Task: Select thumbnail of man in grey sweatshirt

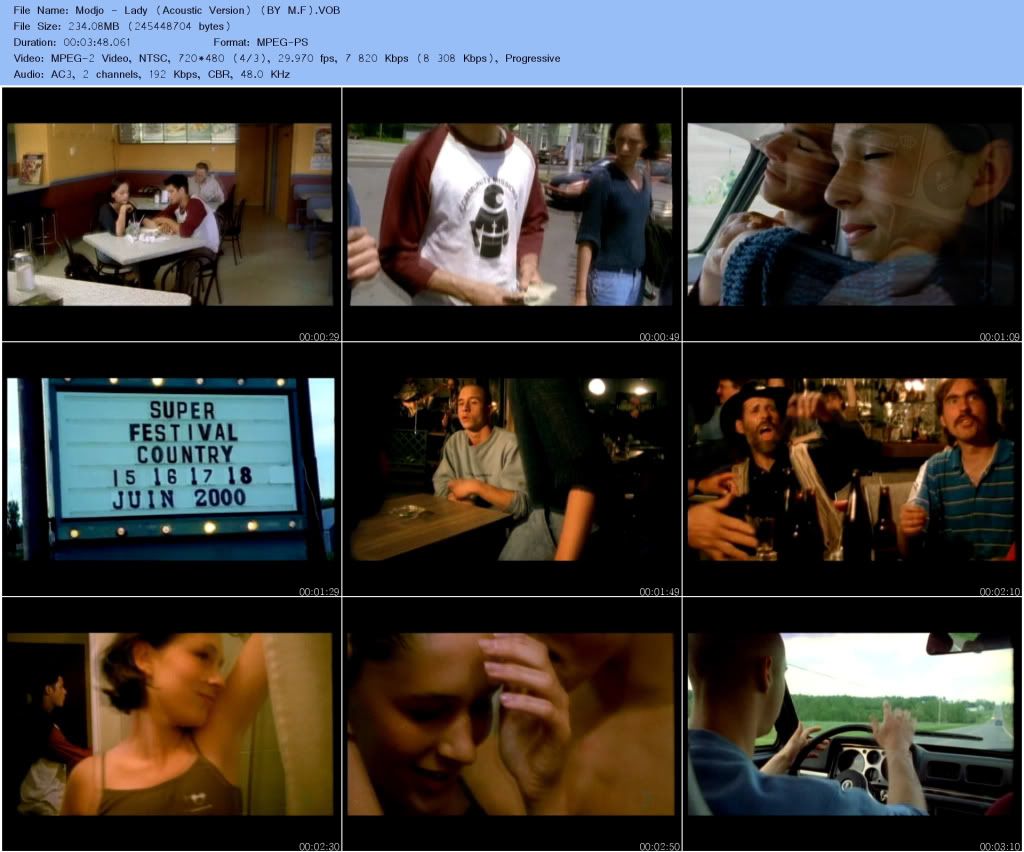Action: (x=511, y=469)
